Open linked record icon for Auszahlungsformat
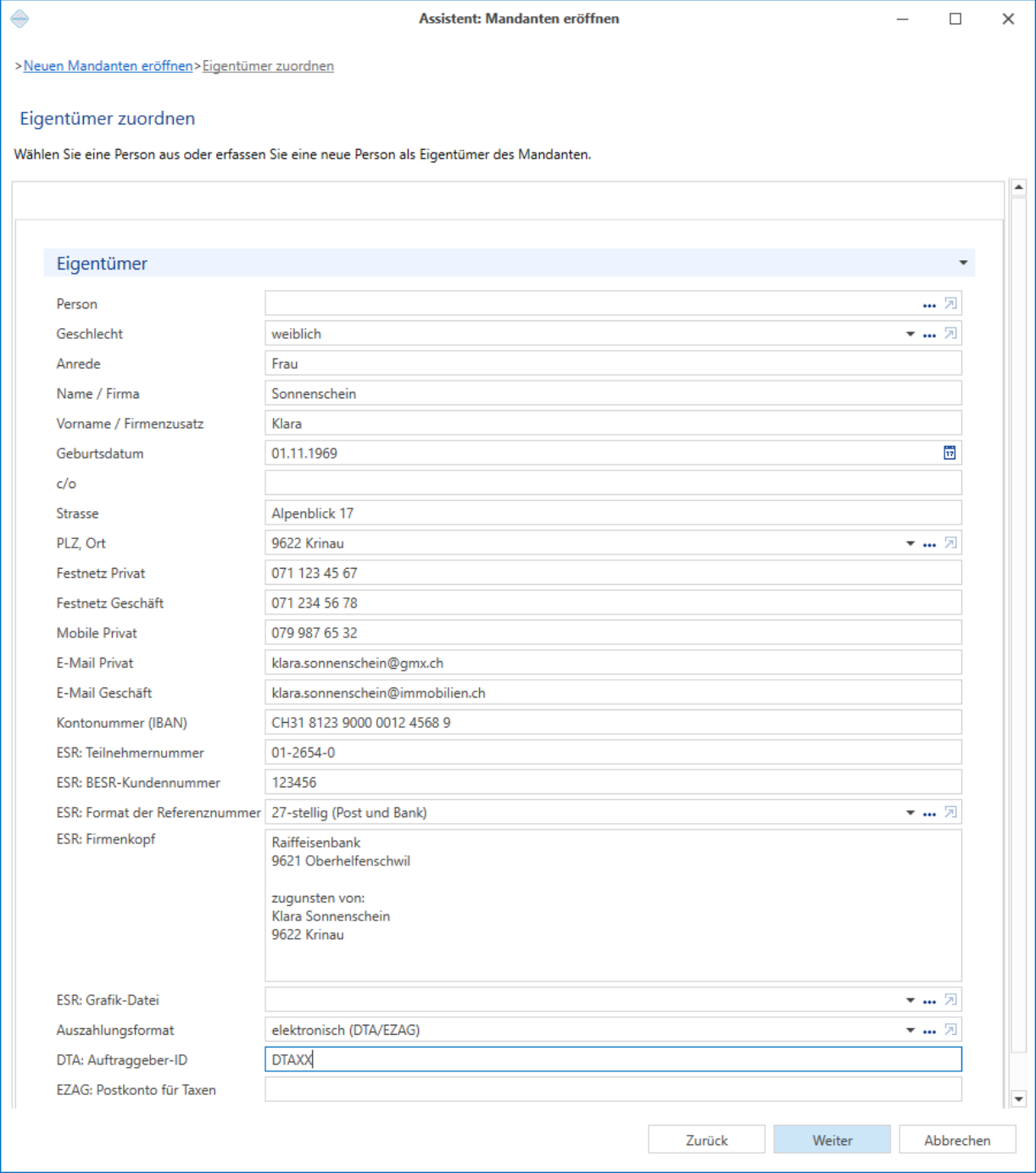 click(950, 1030)
